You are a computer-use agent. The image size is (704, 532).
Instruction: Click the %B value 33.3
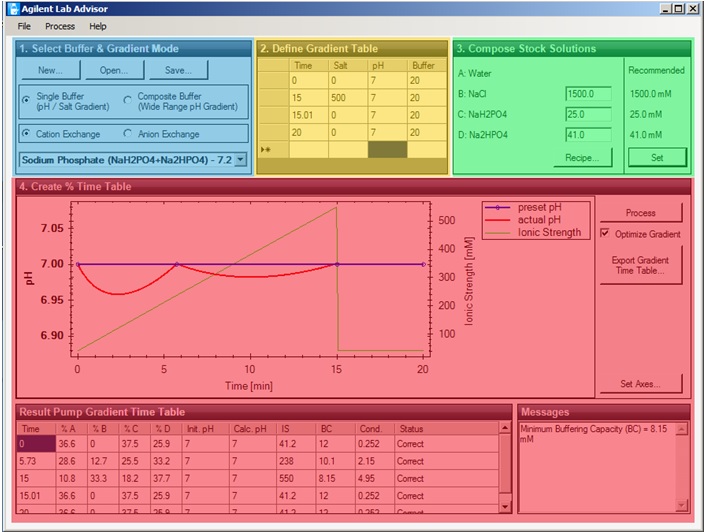[x=104, y=478]
